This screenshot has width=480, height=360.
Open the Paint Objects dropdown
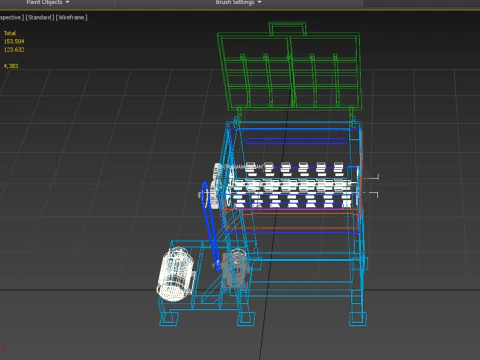click(x=48, y=2)
